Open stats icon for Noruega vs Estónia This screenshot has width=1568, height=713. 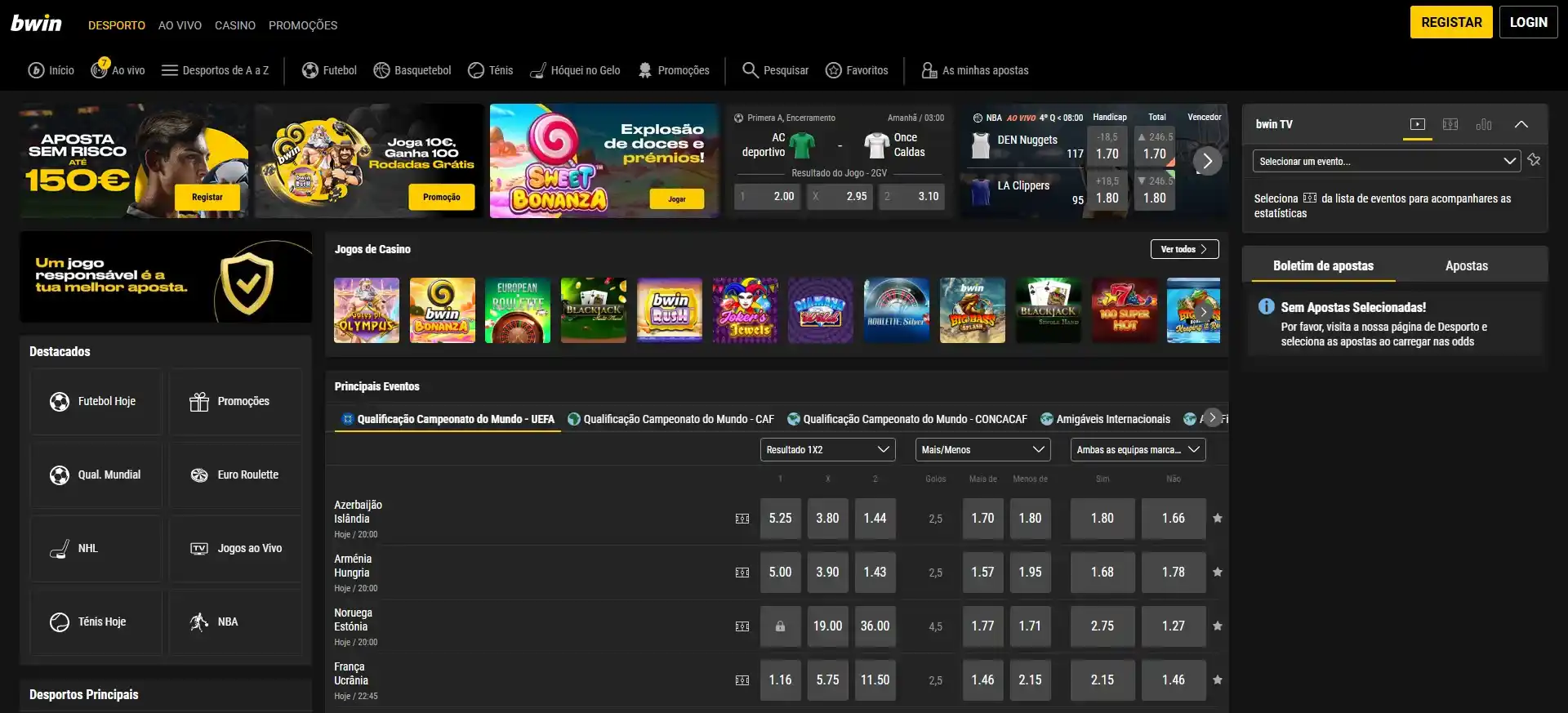pos(742,626)
